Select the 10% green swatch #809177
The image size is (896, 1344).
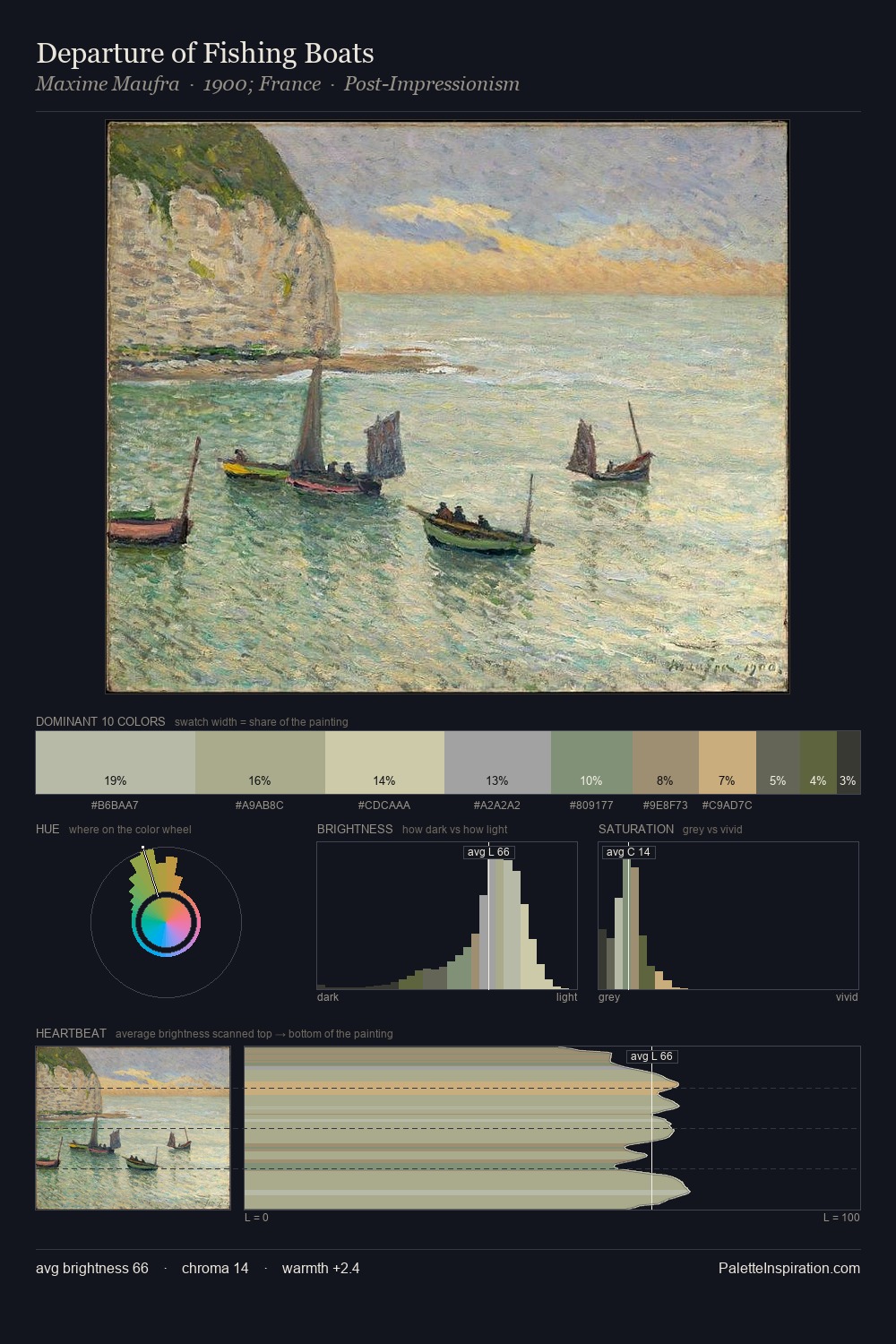(591, 762)
